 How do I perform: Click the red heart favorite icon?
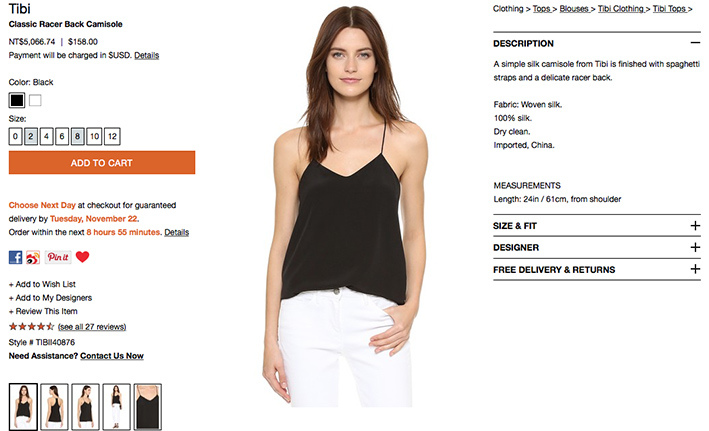tap(82, 257)
